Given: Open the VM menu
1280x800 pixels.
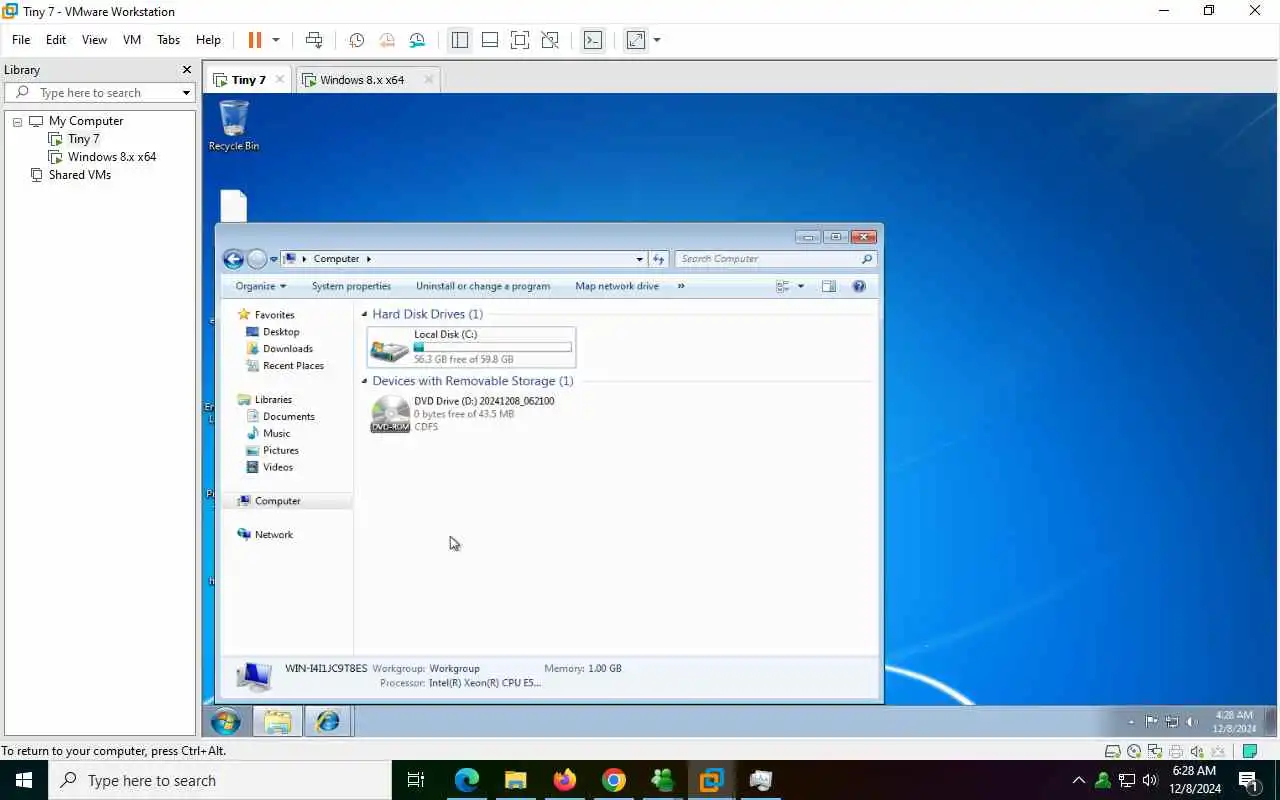Looking at the screenshot, I should coord(132,40).
